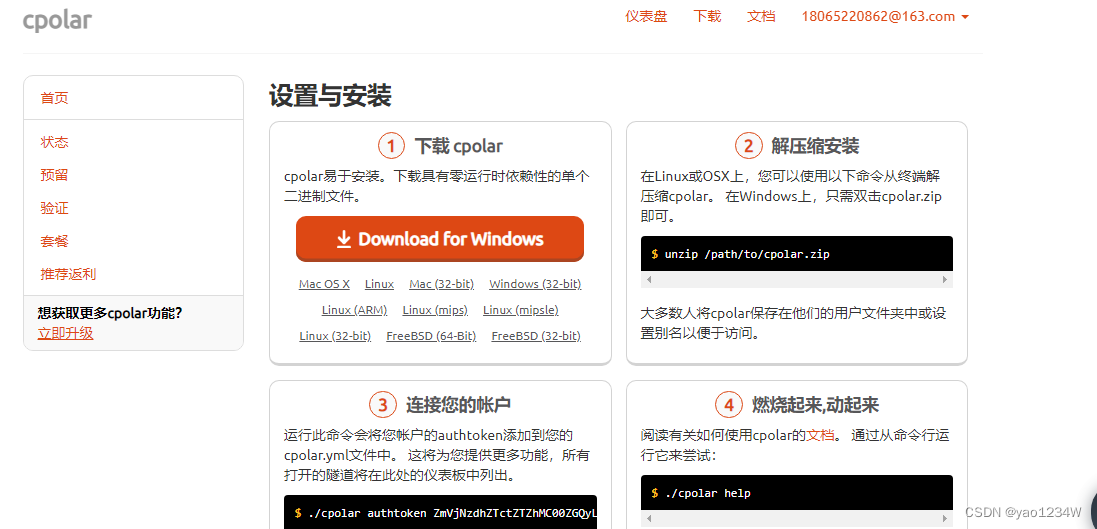
Task: Click the 解压缩安装 step heading
Action: (x=815, y=146)
